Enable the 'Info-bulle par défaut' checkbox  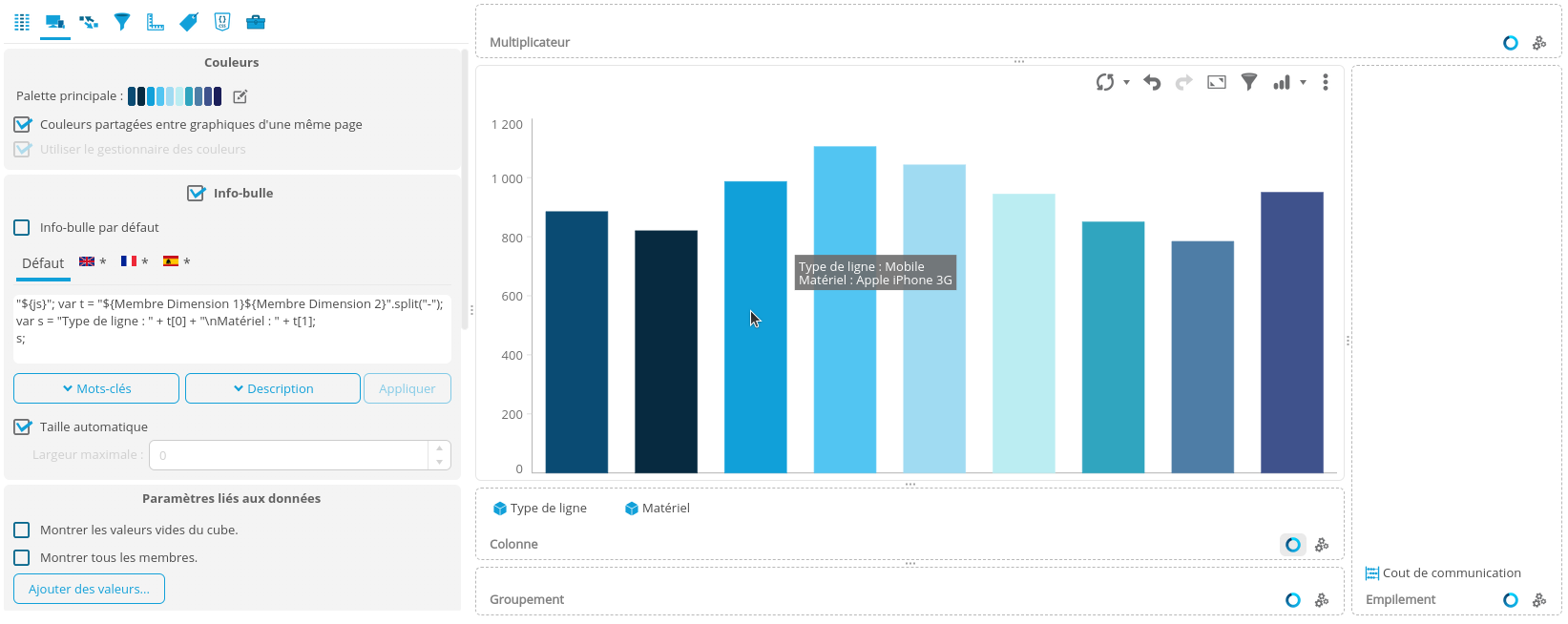[x=22, y=228]
